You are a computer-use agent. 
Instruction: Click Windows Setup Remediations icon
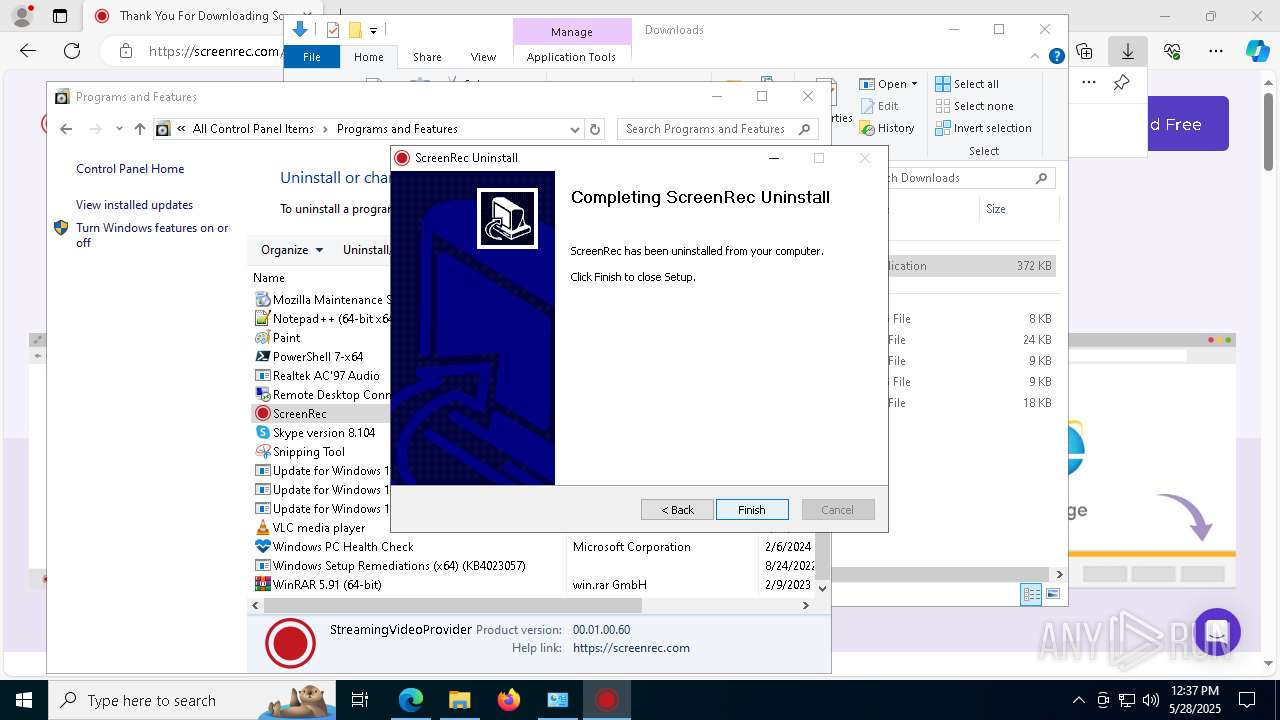click(263, 566)
